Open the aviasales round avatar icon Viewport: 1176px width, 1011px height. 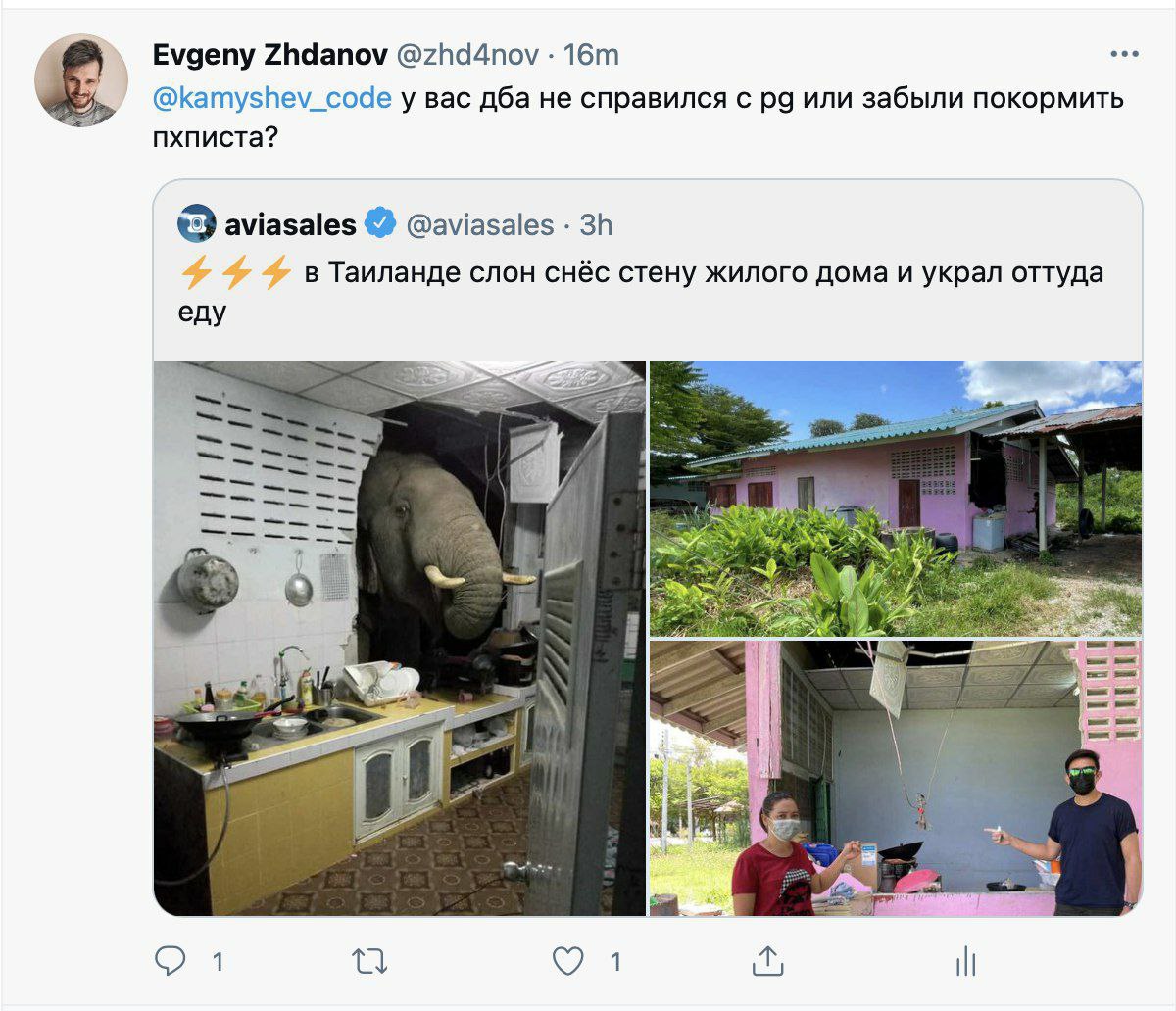tap(197, 224)
